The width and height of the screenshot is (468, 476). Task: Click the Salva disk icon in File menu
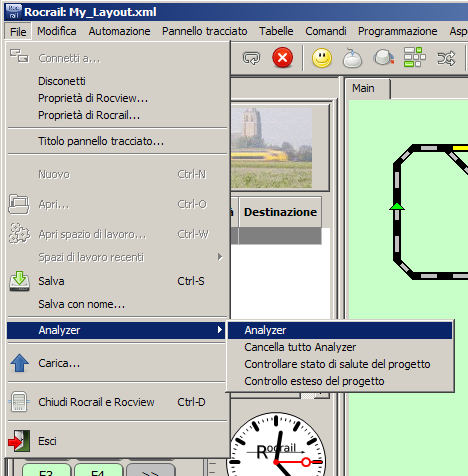pos(19,281)
